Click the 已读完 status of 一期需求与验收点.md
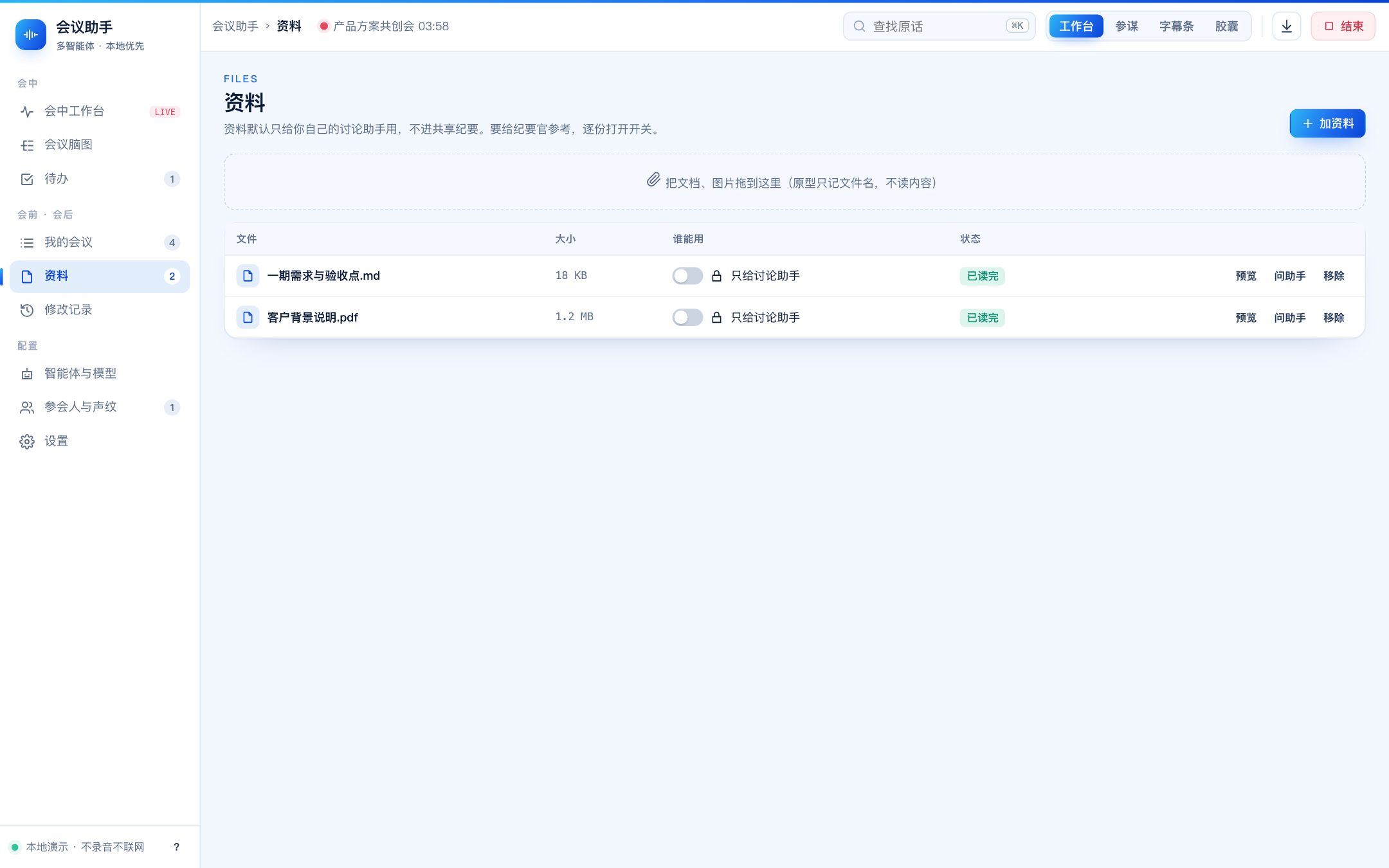Viewport: 1389px width, 868px height. tap(982, 276)
